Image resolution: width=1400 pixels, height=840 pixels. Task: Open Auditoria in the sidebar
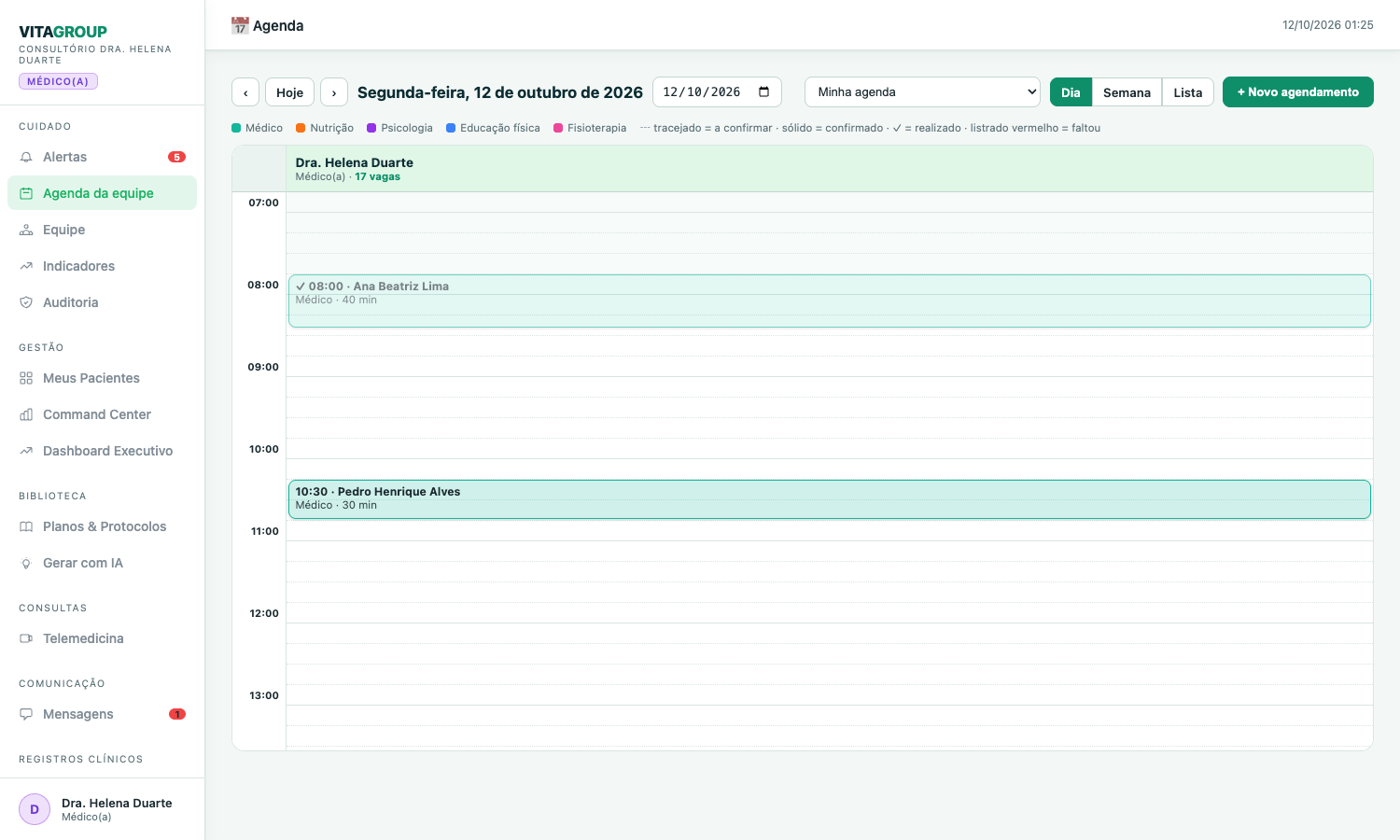103,302
